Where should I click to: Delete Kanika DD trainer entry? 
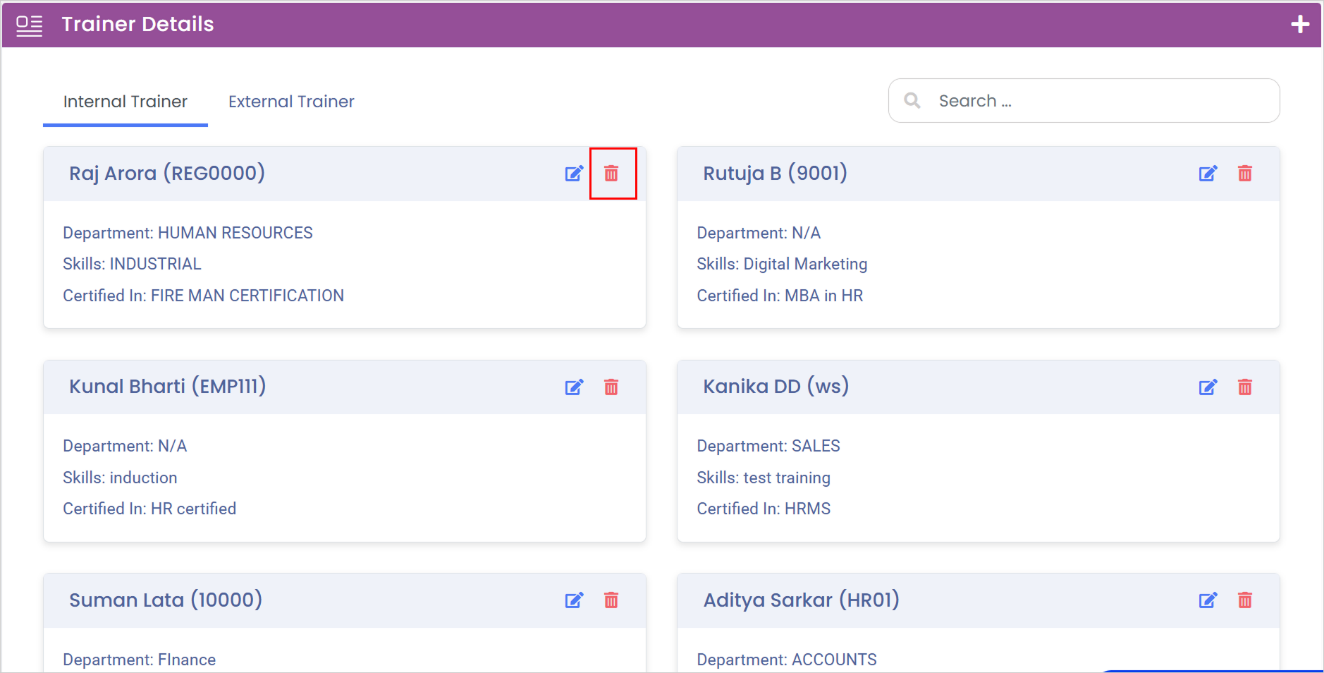point(1245,387)
